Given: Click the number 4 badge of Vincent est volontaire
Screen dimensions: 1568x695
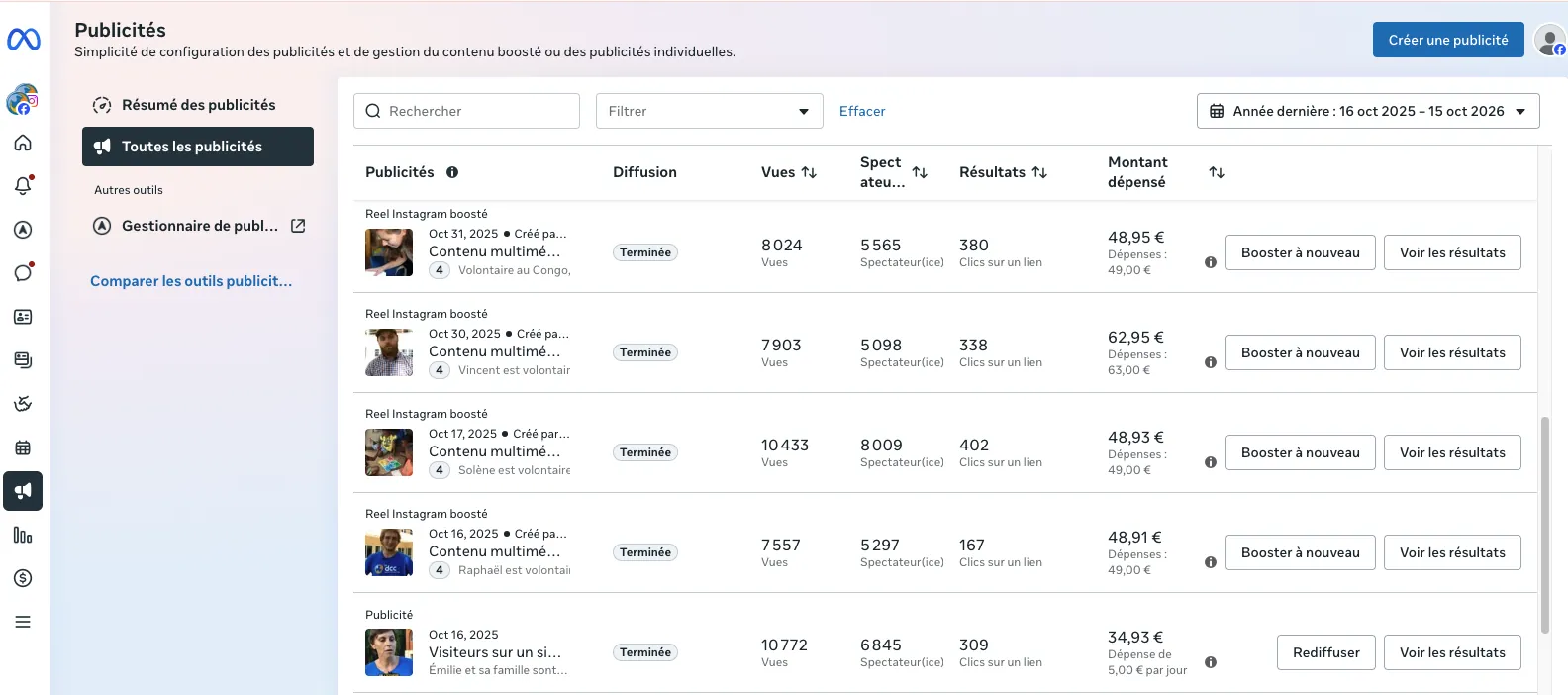Looking at the screenshot, I should pyautogui.click(x=440, y=370).
